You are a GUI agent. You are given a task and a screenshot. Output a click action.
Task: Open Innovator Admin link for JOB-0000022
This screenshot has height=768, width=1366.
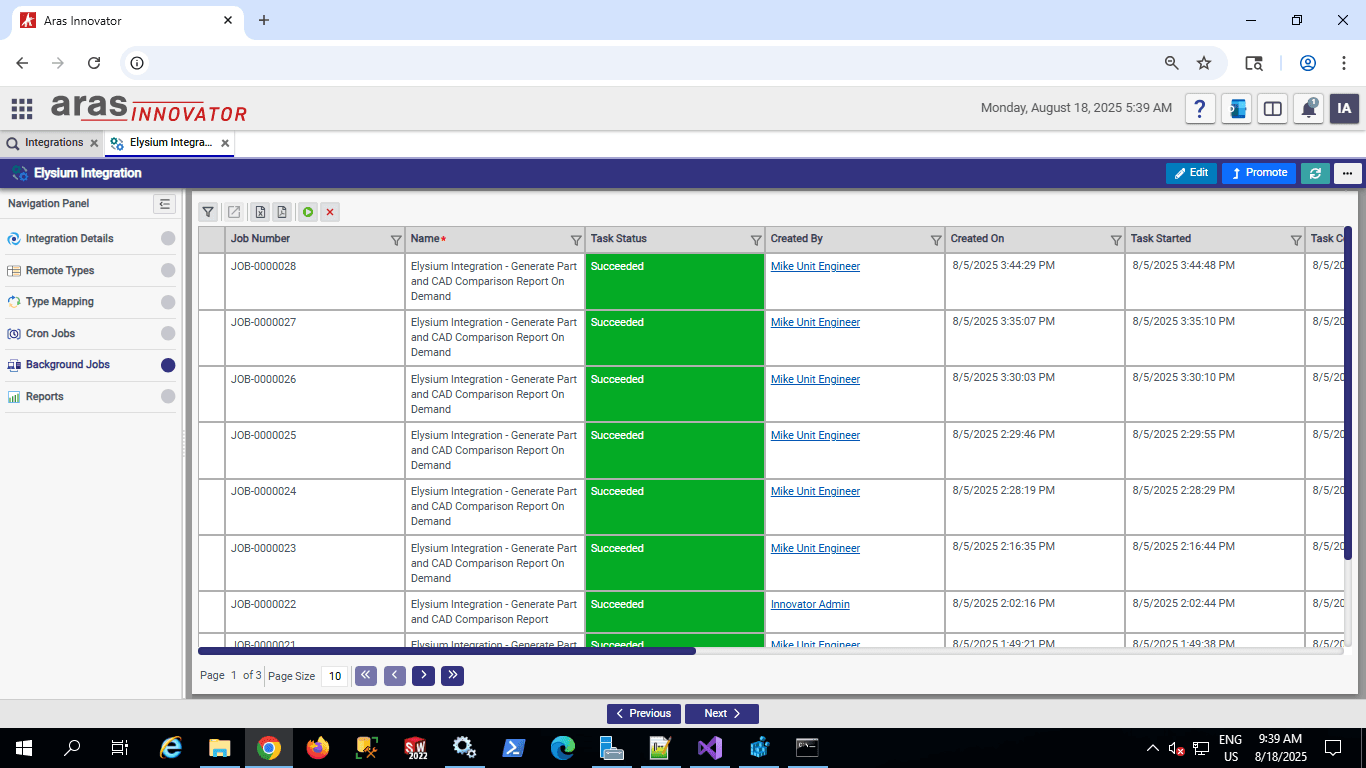coord(810,604)
